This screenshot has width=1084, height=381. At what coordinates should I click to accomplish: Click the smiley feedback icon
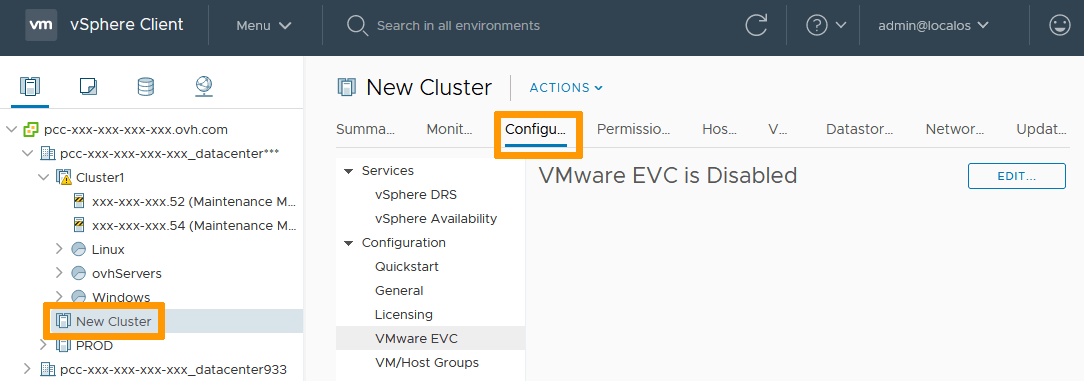(x=1059, y=26)
